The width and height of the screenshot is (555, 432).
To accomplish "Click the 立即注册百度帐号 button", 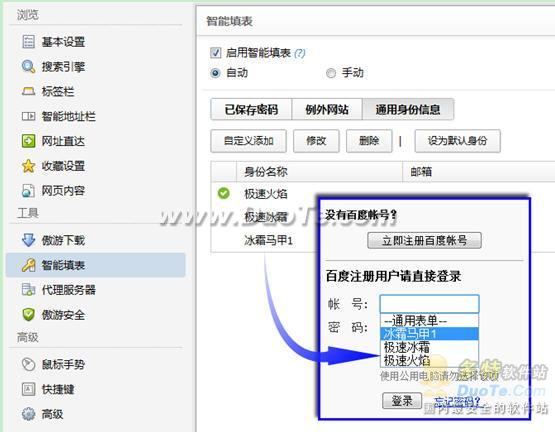I will [424, 240].
